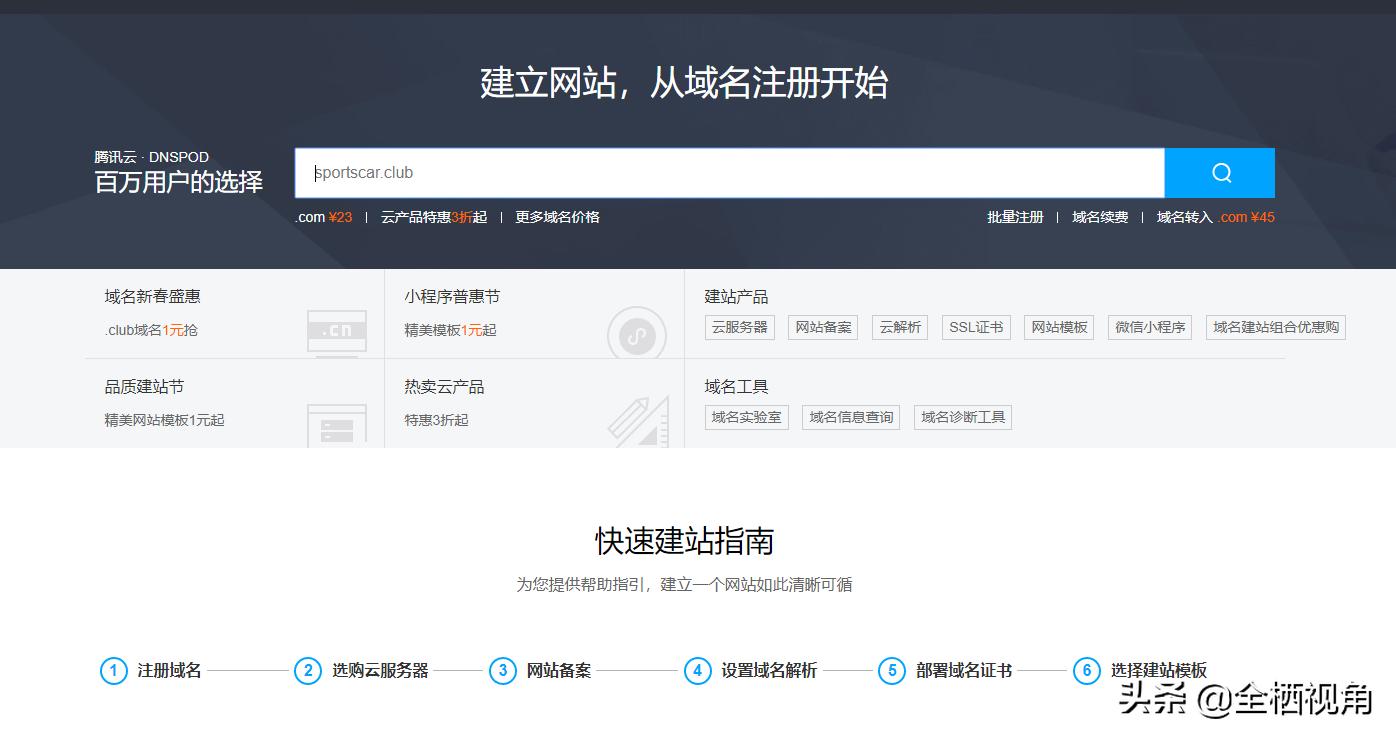Open the SSL证书 product page

976,327
